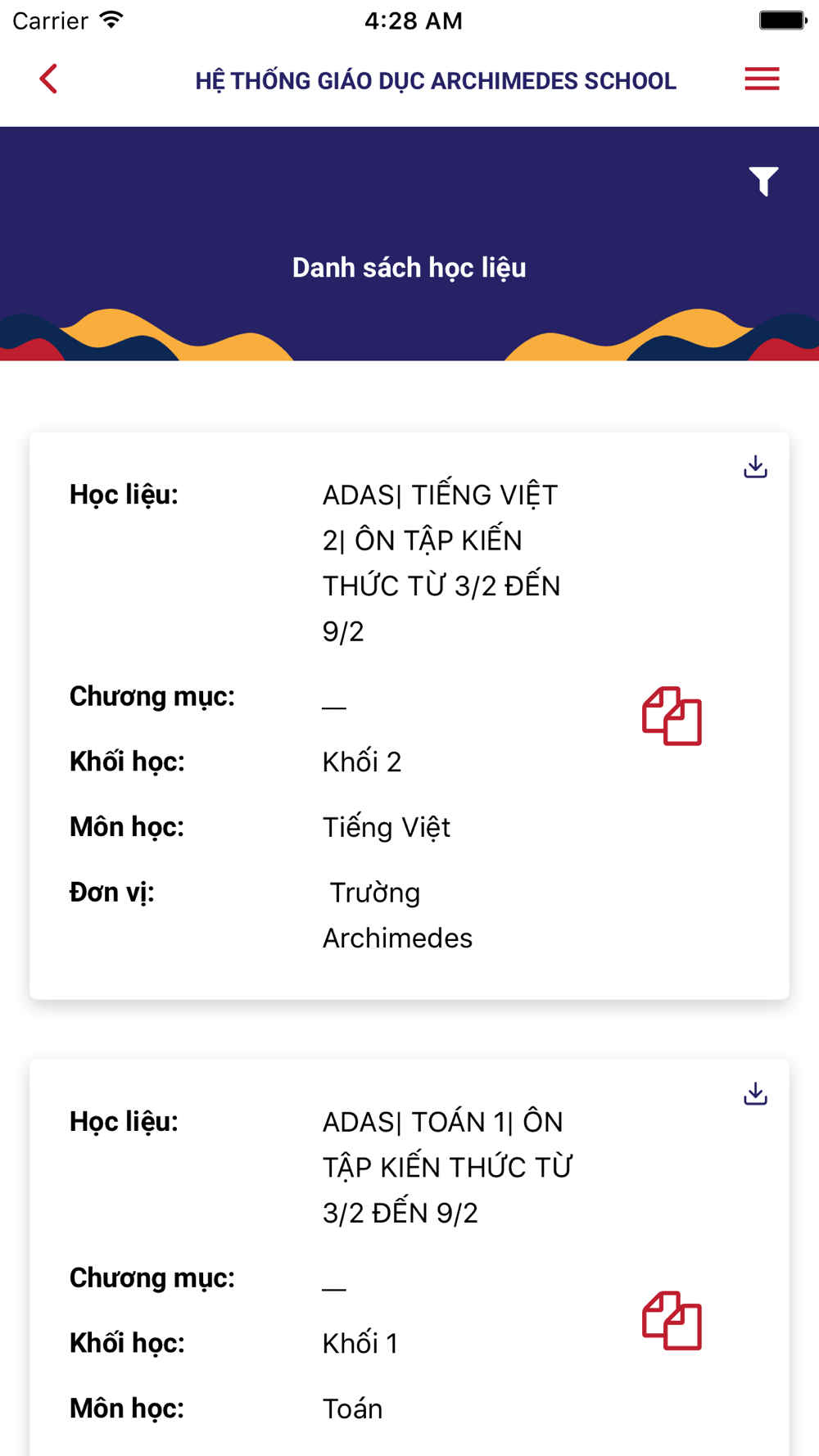Tap the Khối 1 grade value
Image resolution: width=819 pixels, height=1456 pixels.
coord(360,1344)
